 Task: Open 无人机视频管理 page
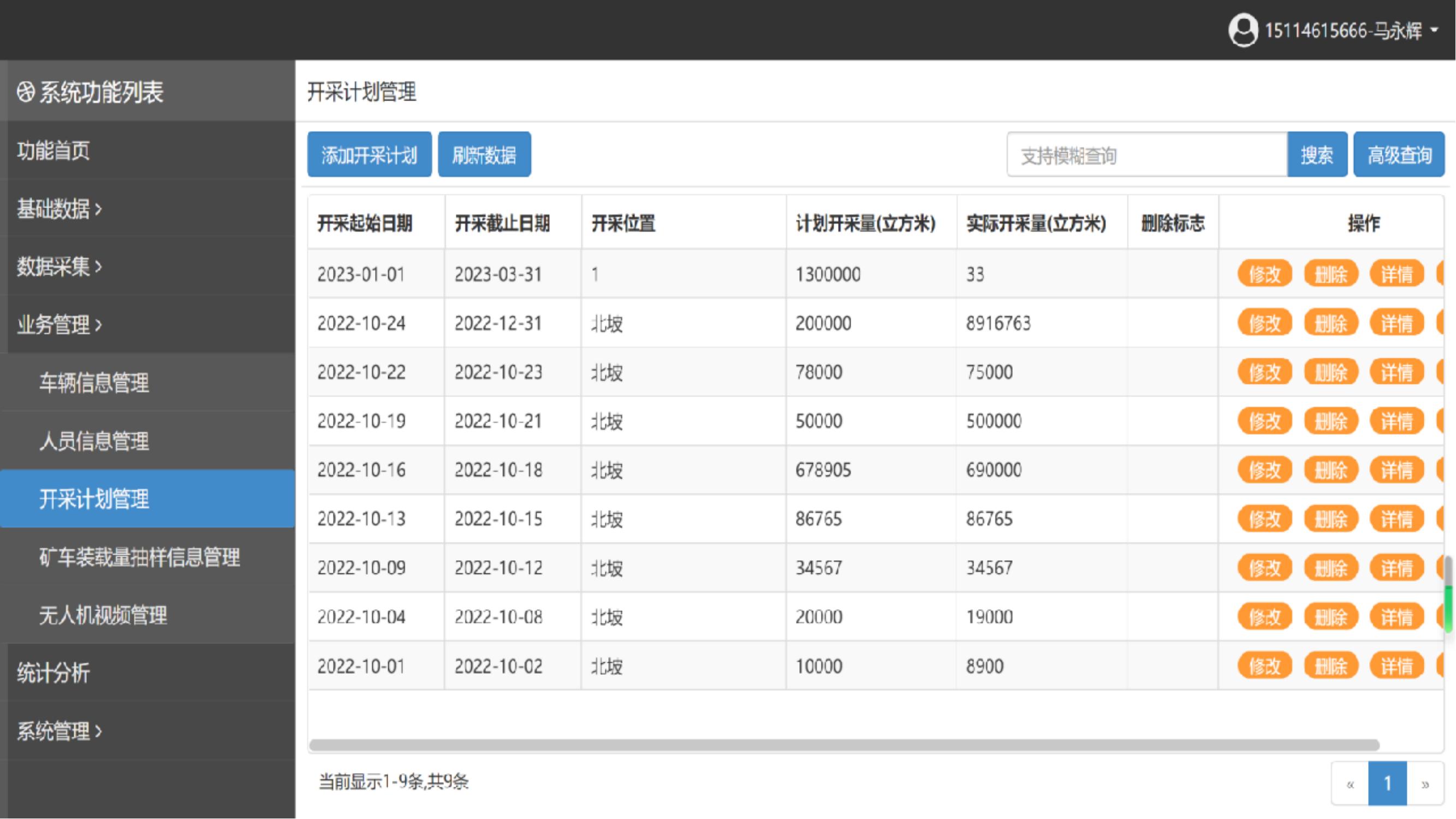click(x=103, y=615)
